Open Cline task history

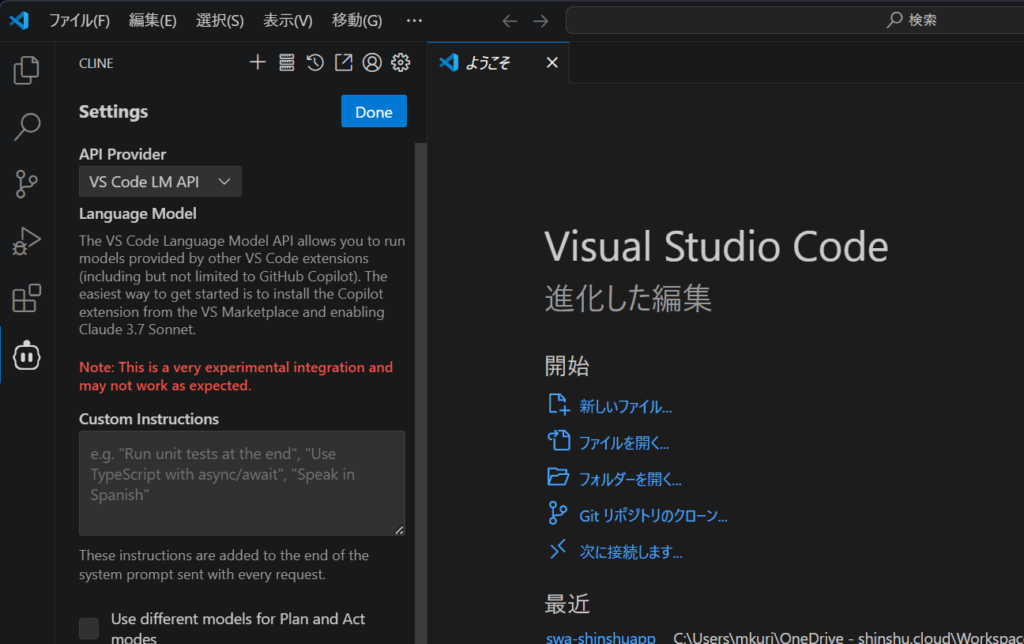(x=315, y=62)
